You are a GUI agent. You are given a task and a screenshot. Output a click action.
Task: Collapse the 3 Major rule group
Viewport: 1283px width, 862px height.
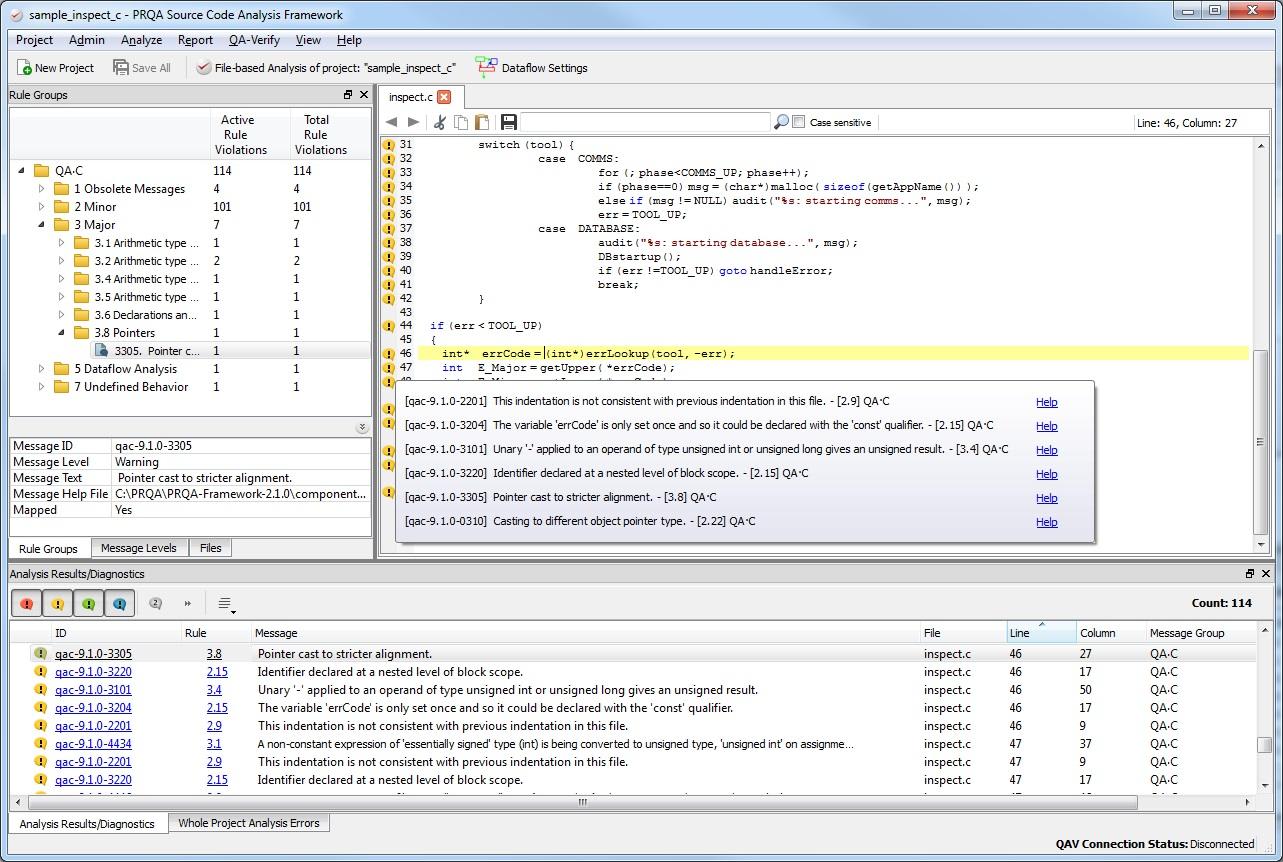tap(42, 225)
